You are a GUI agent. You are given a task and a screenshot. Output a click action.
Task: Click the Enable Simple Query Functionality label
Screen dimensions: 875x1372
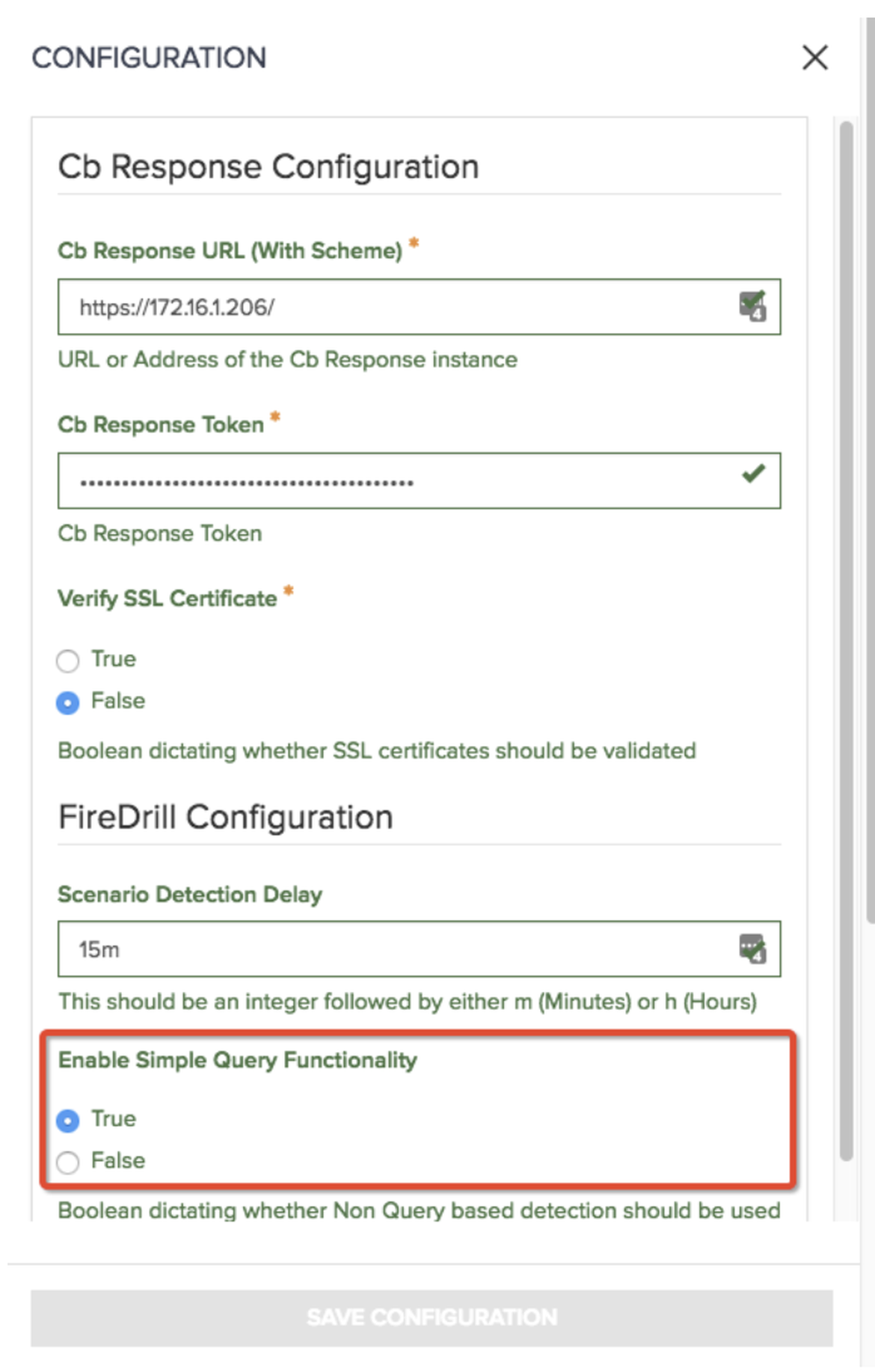238,1060
